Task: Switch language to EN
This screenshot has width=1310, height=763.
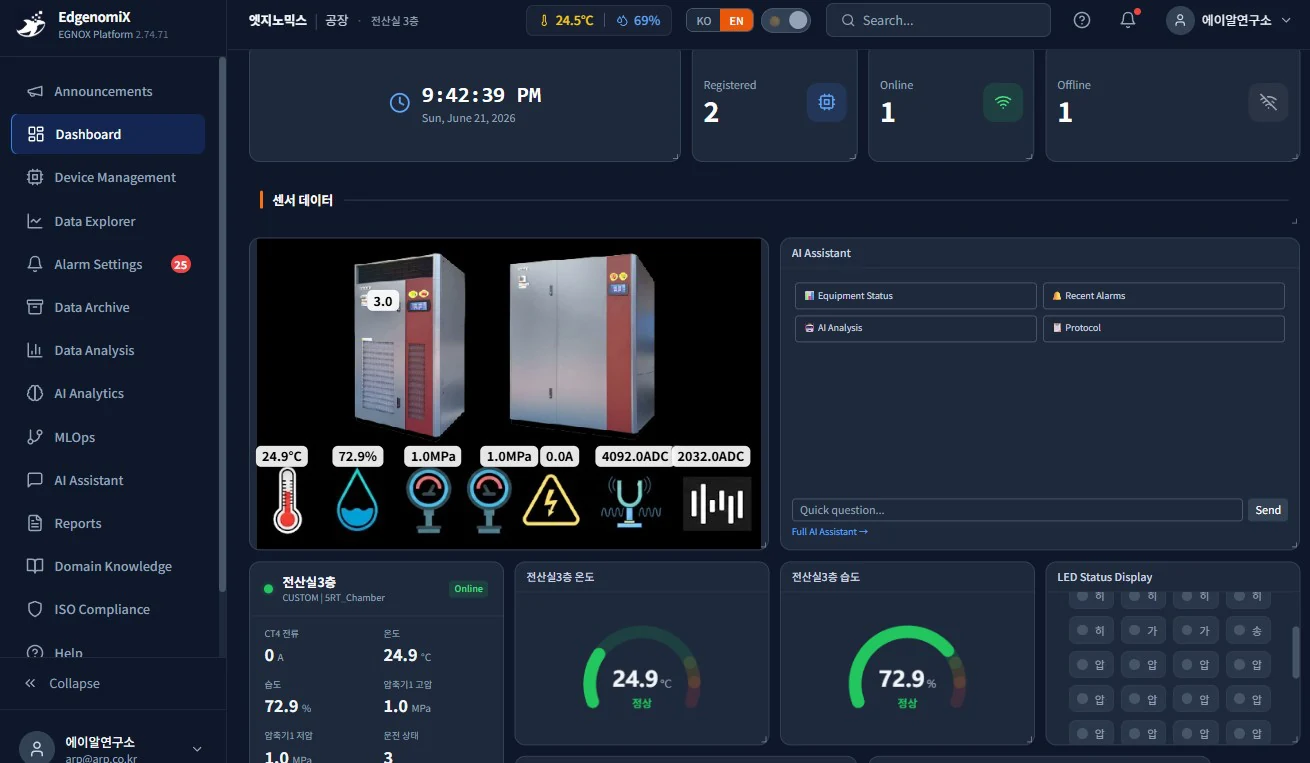Action: coord(736,20)
